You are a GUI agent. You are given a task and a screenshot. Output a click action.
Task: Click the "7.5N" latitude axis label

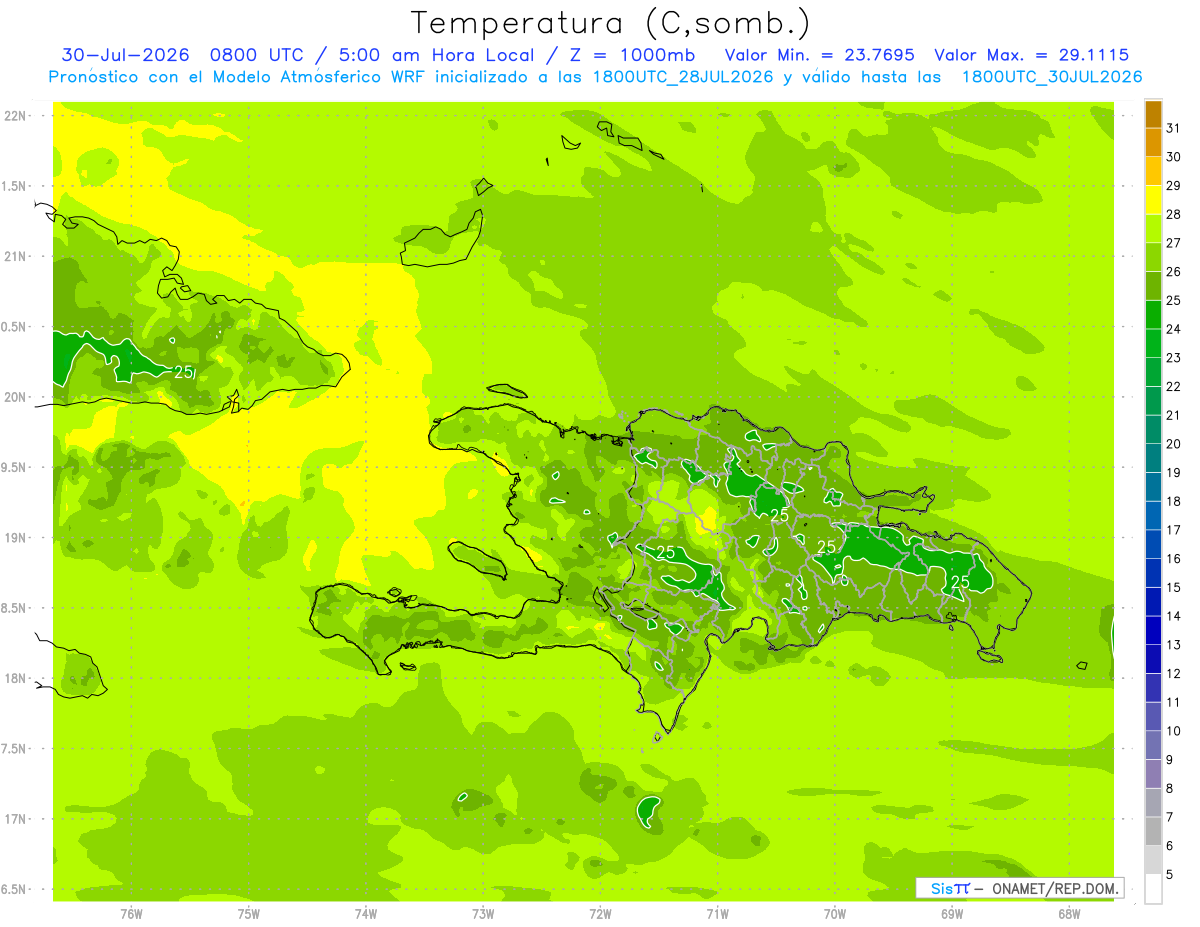pyautogui.click(x=15, y=749)
